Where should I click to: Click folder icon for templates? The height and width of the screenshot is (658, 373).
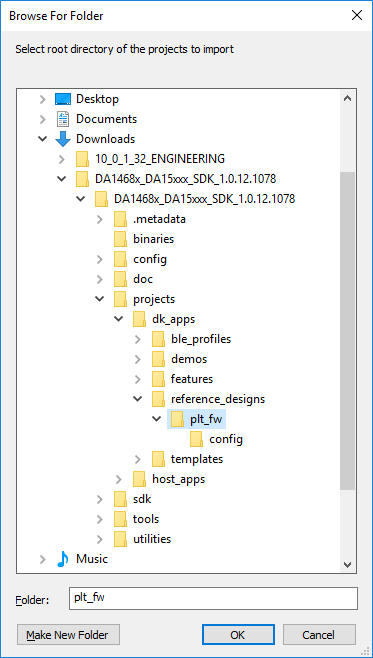click(x=158, y=459)
